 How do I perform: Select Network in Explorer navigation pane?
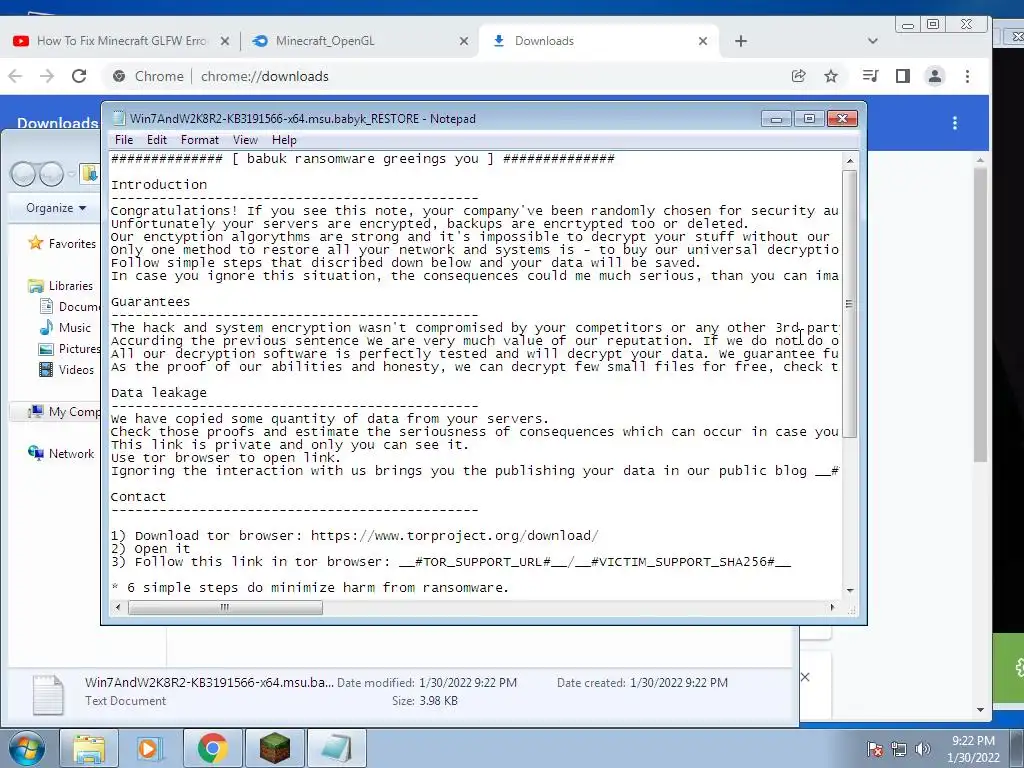tap(61, 453)
